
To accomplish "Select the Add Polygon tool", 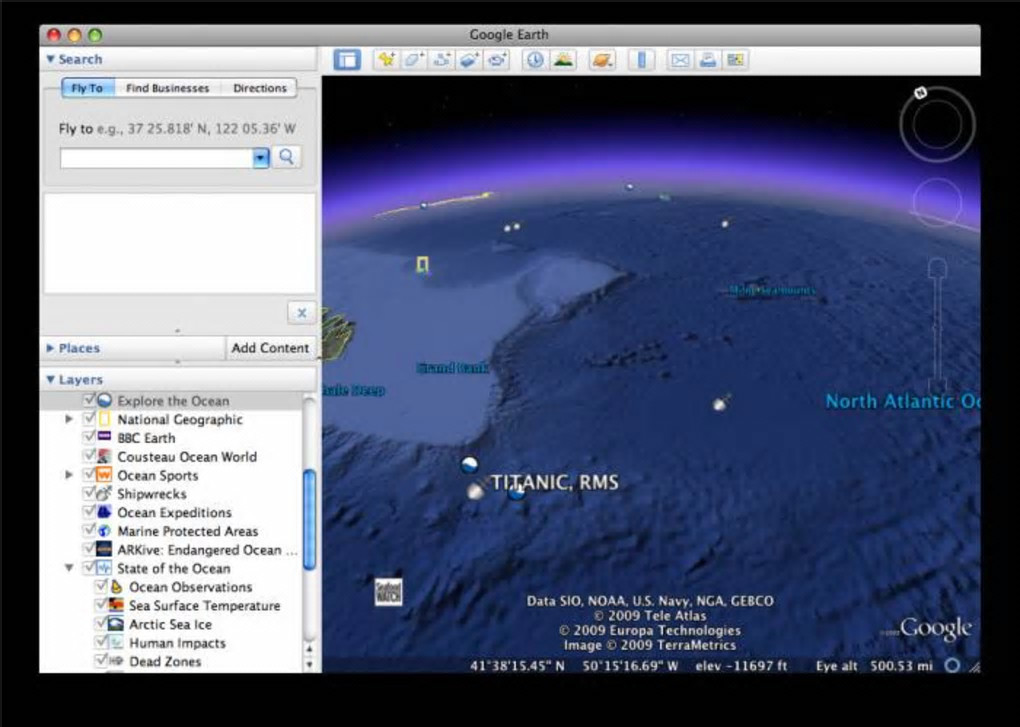I will [x=414, y=60].
